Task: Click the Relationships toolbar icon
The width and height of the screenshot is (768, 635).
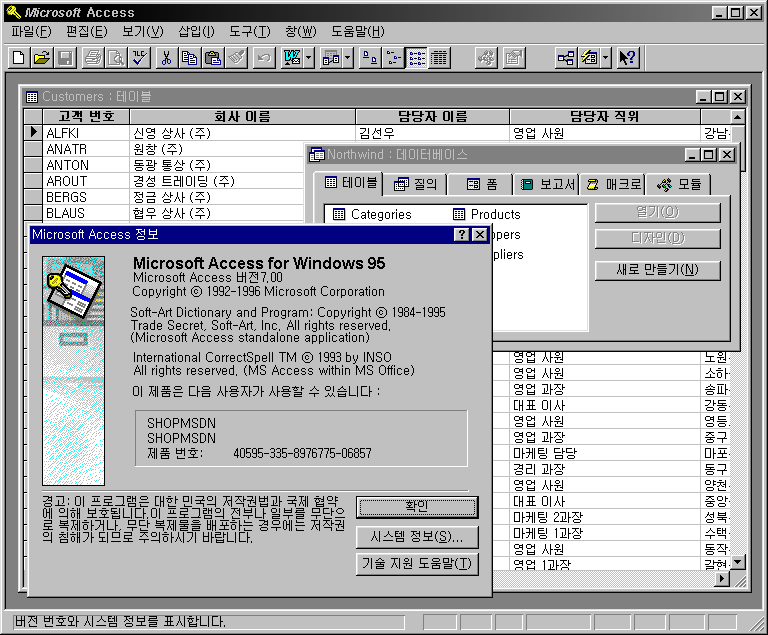Action: 566,58
